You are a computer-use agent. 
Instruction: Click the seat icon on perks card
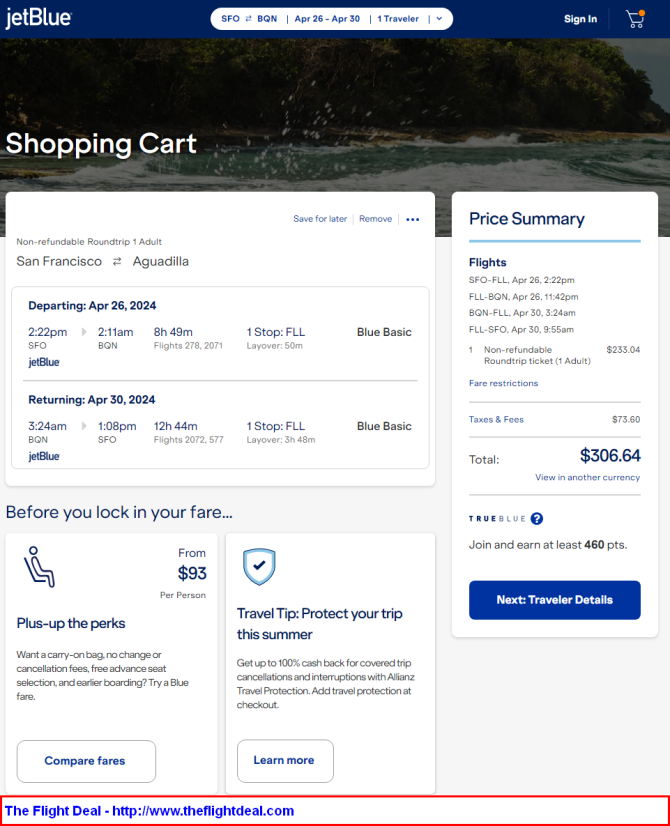[x=39, y=567]
